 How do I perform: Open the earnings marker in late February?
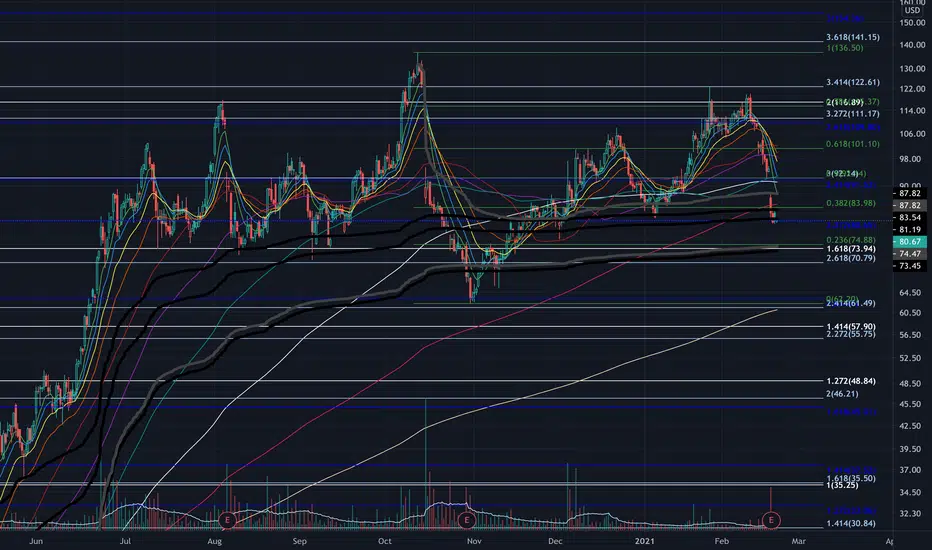coord(771,520)
